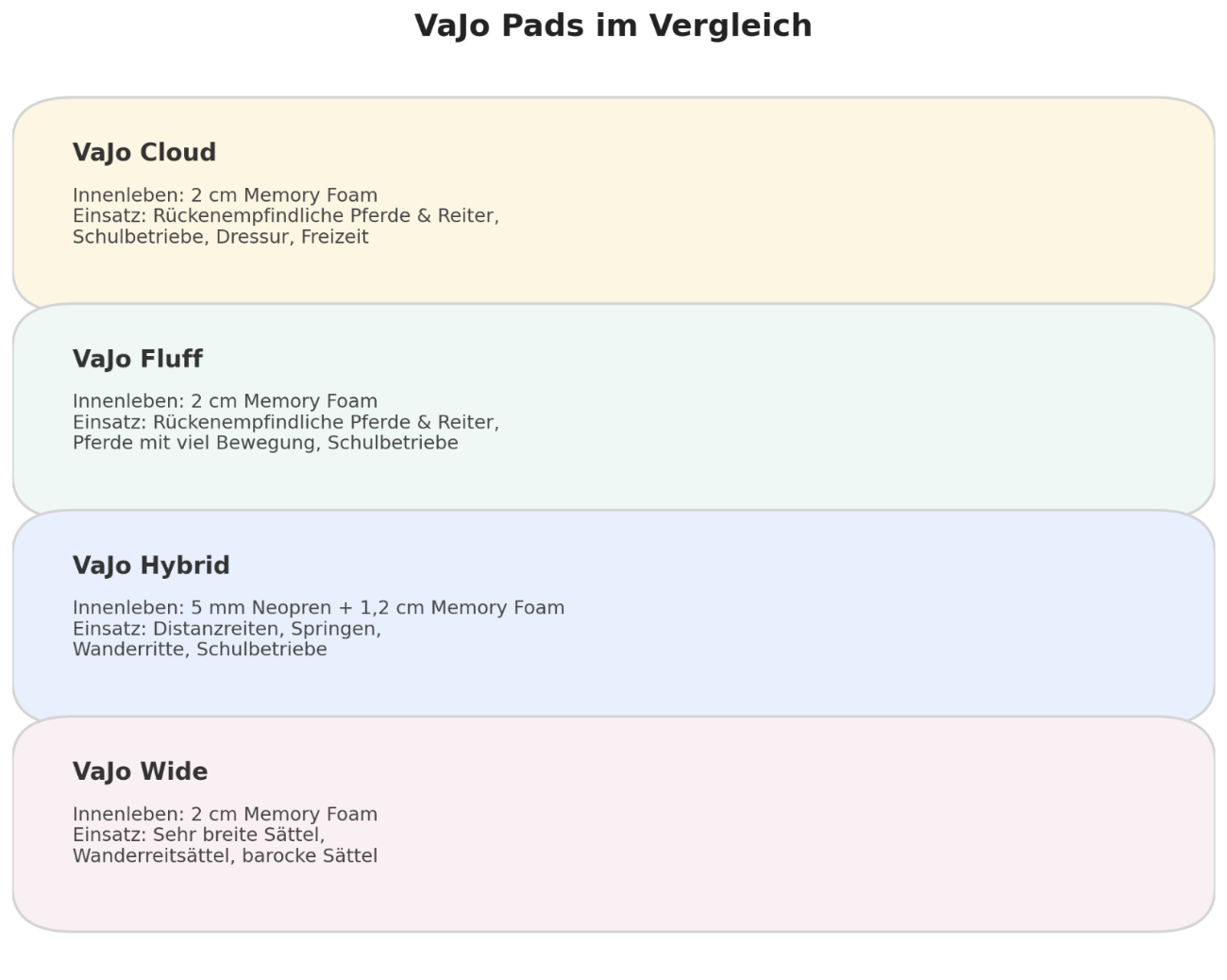
Task: Click "Schulbetriebe, Dressur, Freizeit" text
Action: pos(220,237)
